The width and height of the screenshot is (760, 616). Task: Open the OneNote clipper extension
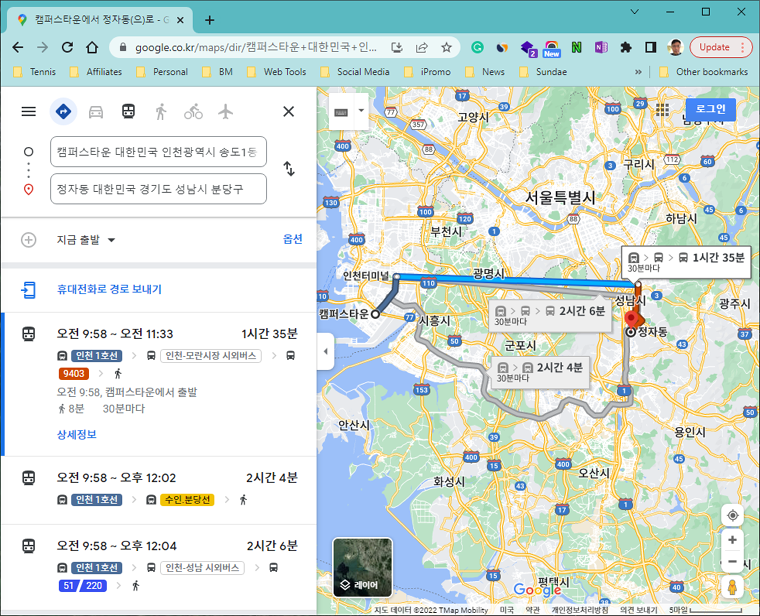click(x=601, y=47)
